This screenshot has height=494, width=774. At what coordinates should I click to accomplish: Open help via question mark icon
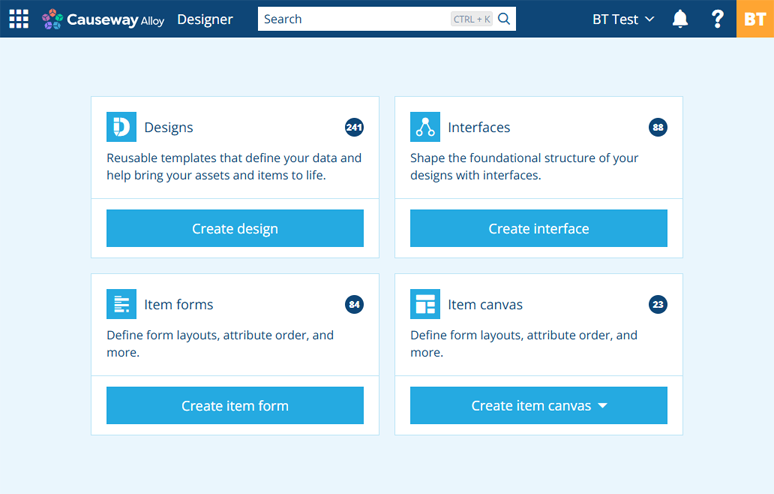717,19
